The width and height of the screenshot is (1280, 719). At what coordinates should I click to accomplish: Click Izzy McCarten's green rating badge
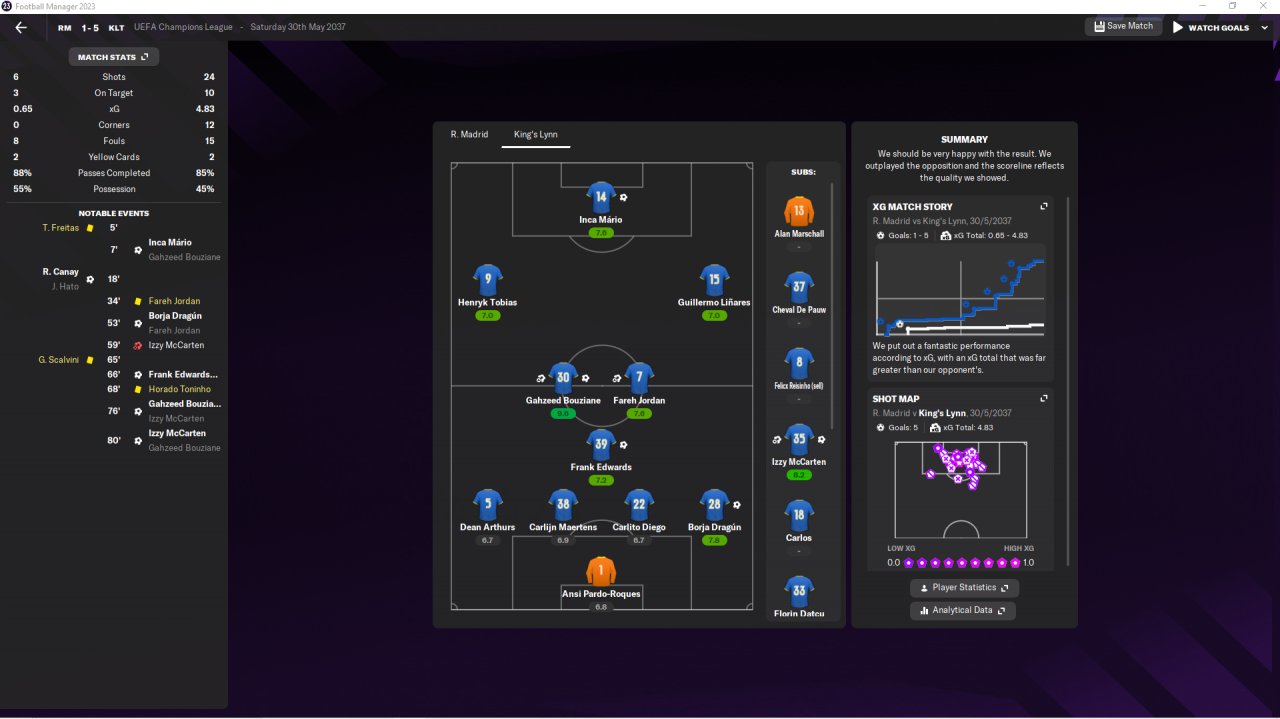click(x=799, y=475)
